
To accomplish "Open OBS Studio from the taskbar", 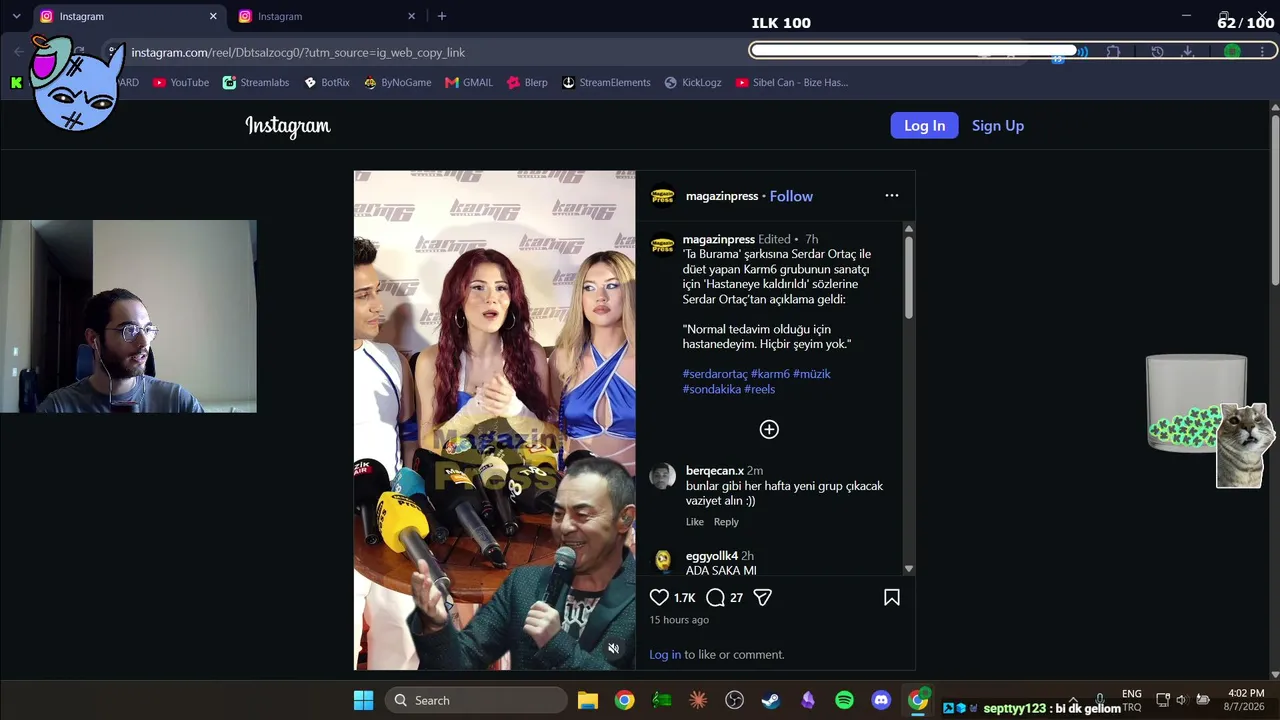I will pos(735,700).
